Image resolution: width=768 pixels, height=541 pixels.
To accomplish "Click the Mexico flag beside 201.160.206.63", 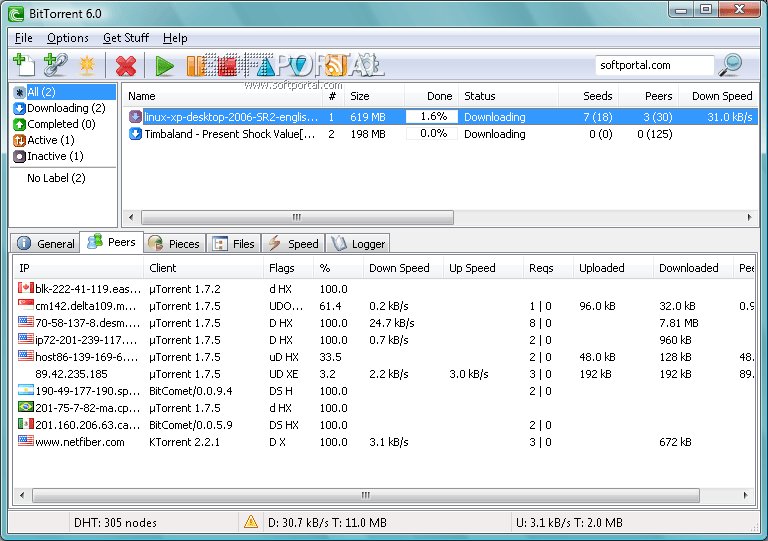I will click(x=26, y=424).
